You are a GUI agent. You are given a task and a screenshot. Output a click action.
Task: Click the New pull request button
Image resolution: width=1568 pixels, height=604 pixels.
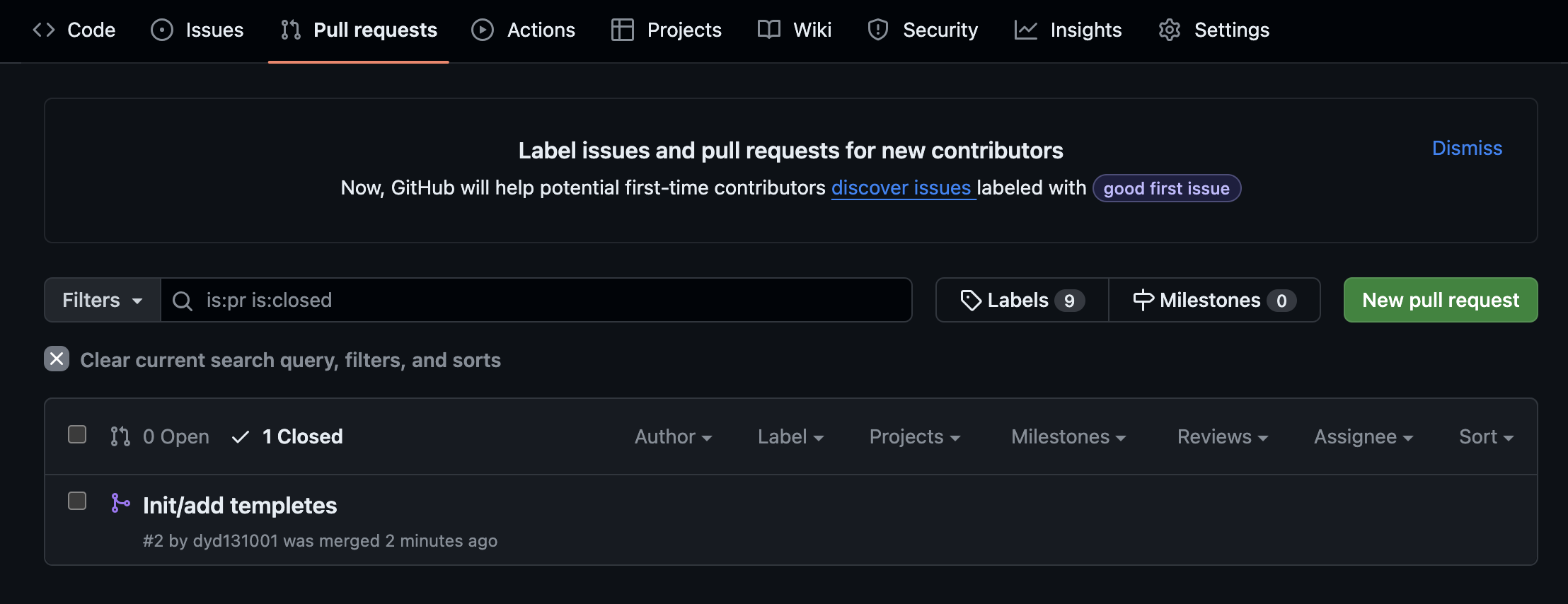click(x=1440, y=300)
